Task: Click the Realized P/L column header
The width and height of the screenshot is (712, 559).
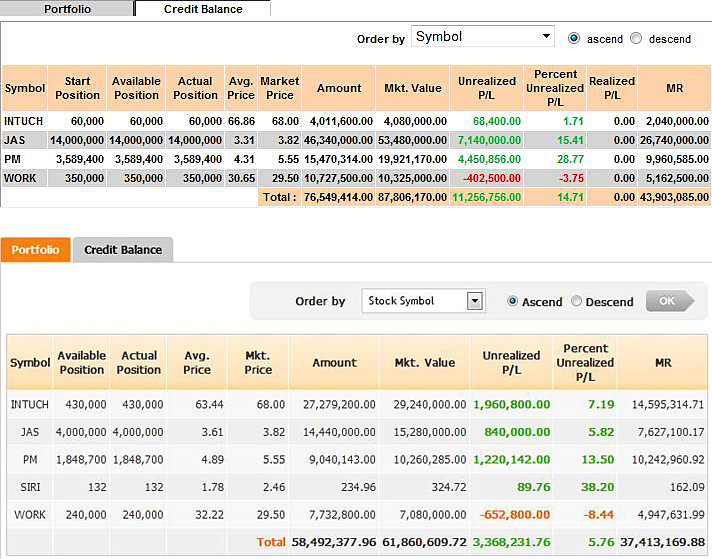Action: (x=611, y=88)
